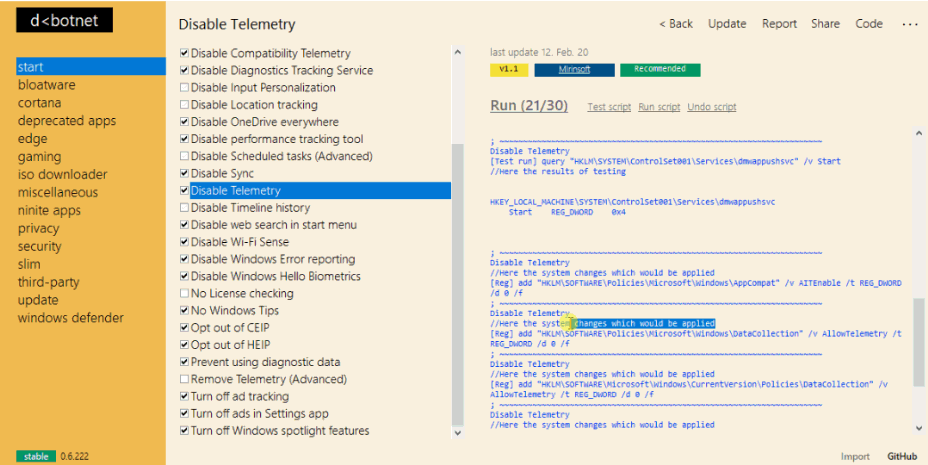Screen dimensions: 928x465
Task: Open the bloatware category
Action: 46,85
